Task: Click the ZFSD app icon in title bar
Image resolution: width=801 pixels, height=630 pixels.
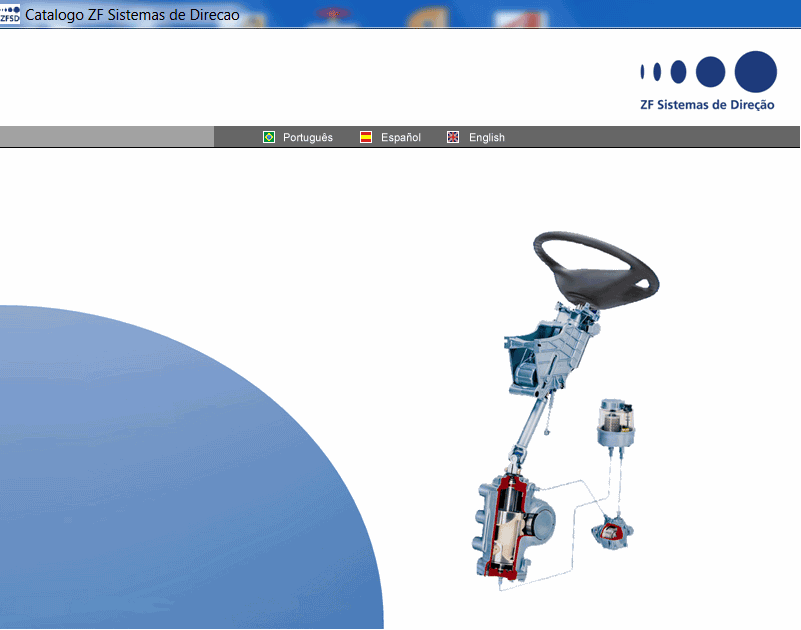Action: 10,14
